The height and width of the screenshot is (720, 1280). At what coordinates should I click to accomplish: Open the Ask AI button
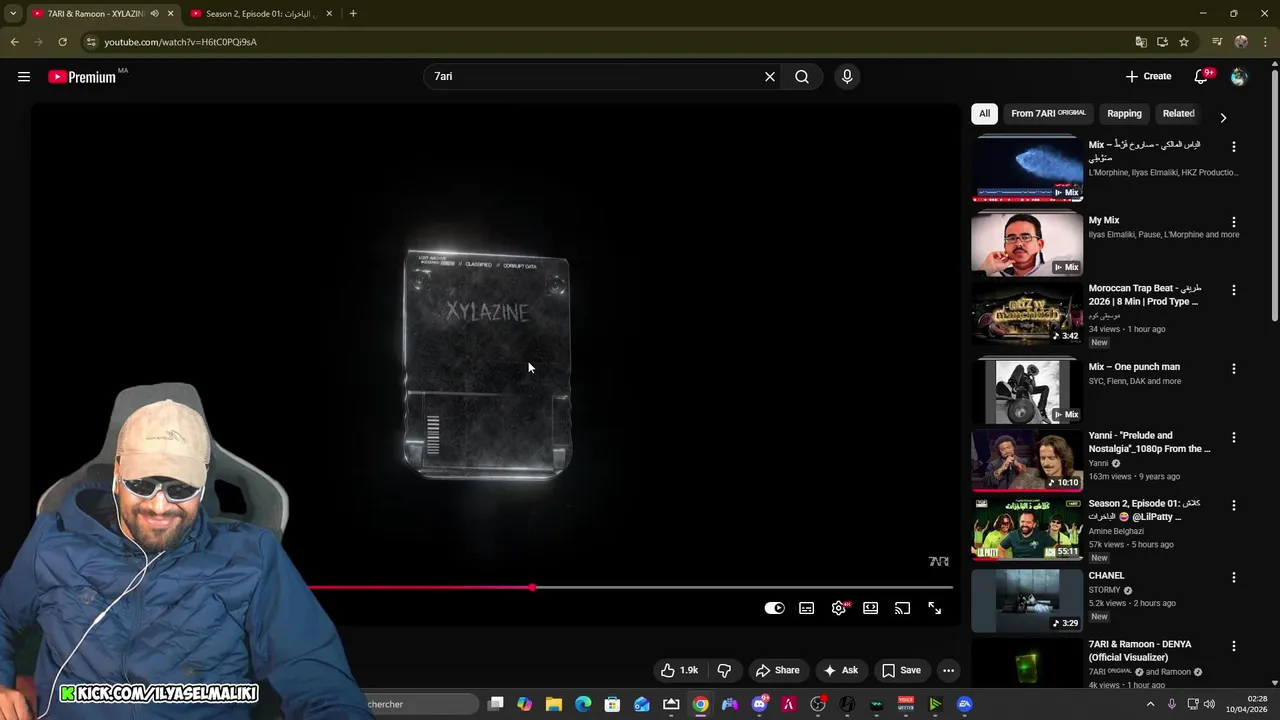(840, 670)
